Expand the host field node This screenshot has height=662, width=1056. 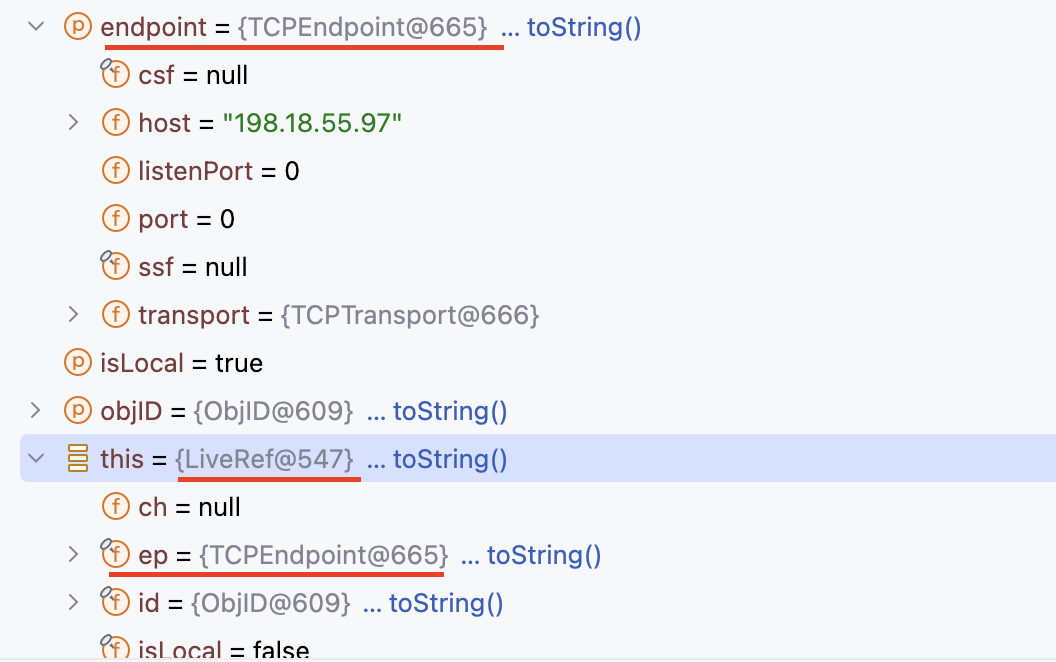pyautogui.click(x=73, y=123)
